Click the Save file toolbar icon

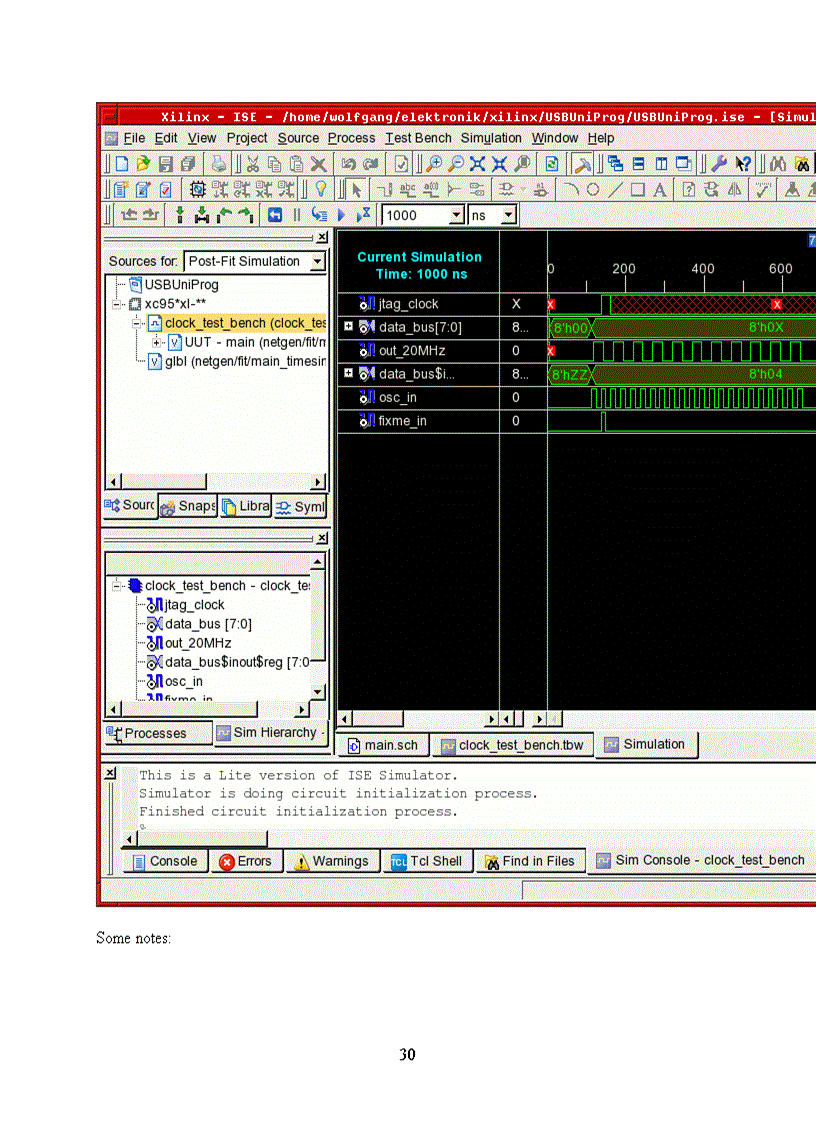165,164
